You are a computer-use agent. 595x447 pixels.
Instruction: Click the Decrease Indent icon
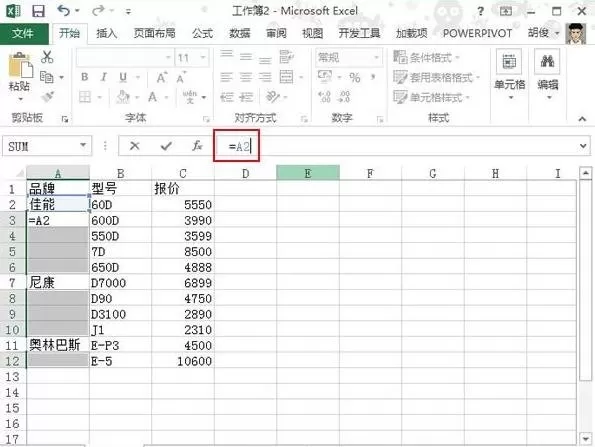coord(227,97)
